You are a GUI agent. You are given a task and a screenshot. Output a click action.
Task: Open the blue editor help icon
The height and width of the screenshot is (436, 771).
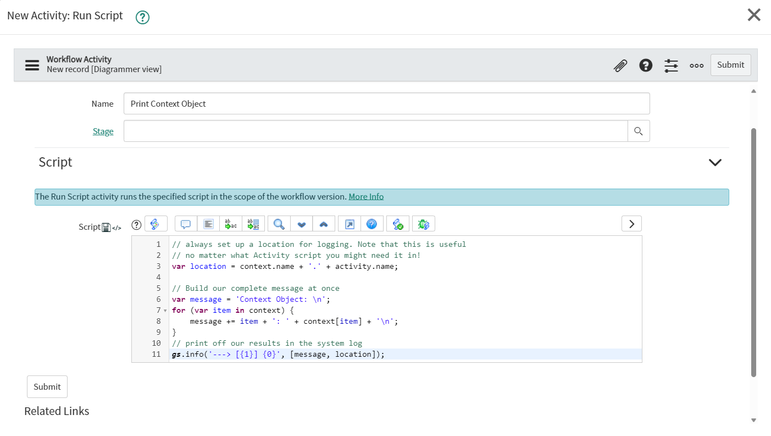tap(372, 224)
